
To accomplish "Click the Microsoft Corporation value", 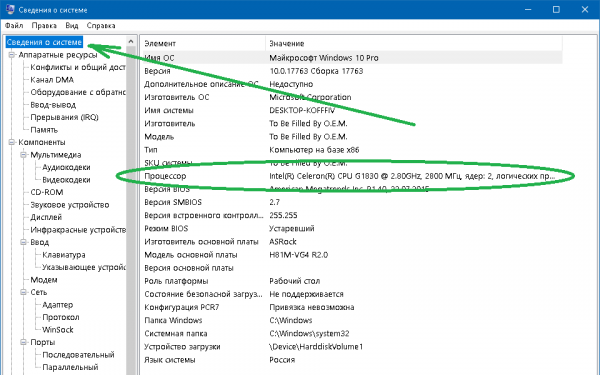I will 310,97.
